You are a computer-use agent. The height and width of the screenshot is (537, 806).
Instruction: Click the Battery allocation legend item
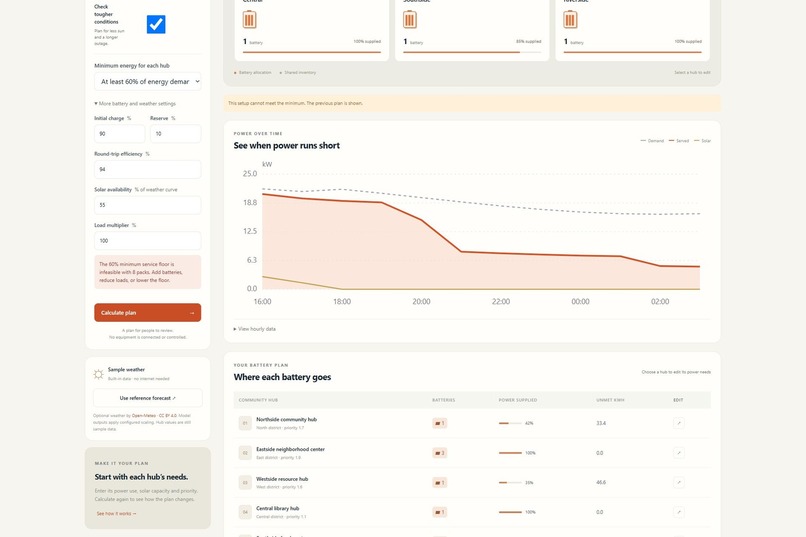point(252,72)
